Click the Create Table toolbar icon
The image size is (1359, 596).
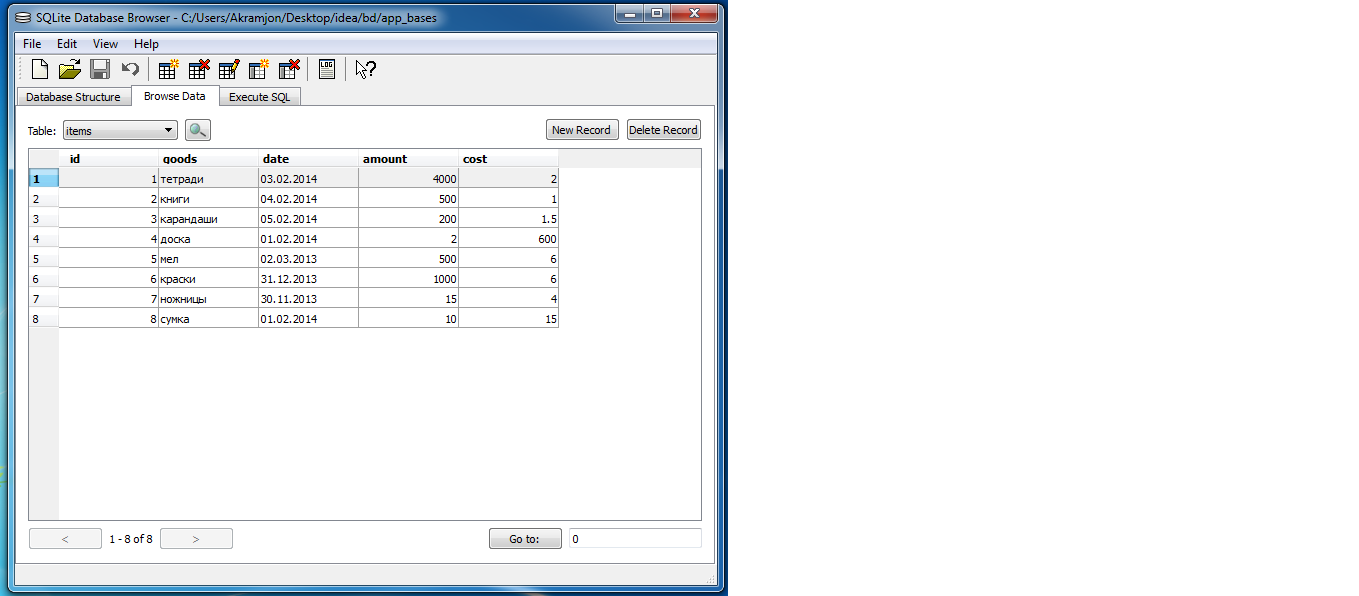169,69
